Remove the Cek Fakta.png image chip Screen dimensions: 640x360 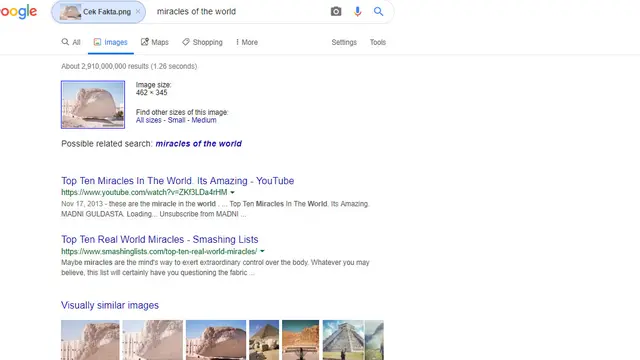pos(138,12)
